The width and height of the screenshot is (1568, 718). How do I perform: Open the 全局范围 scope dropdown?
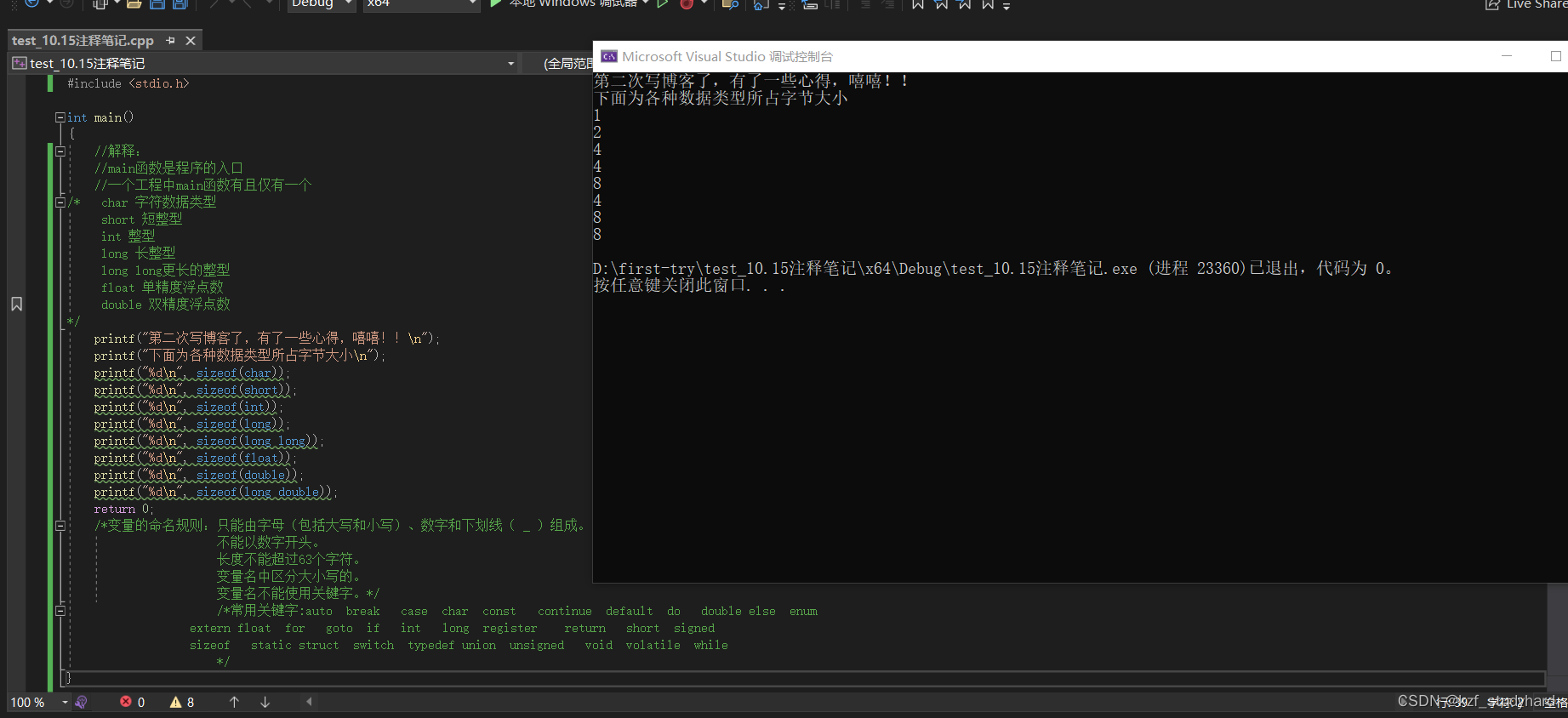[567, 64]
